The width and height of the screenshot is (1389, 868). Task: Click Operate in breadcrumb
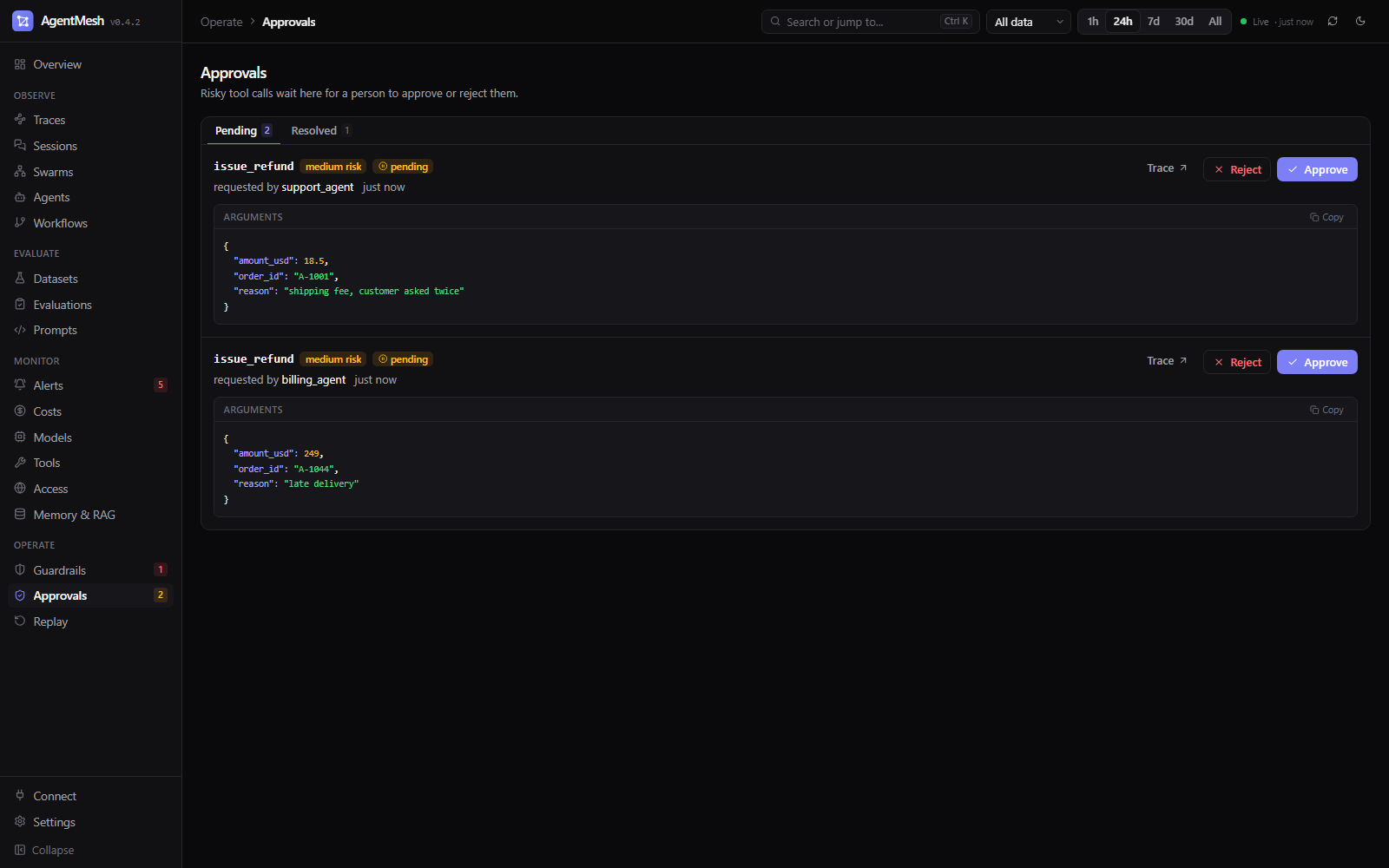[221, 22]
